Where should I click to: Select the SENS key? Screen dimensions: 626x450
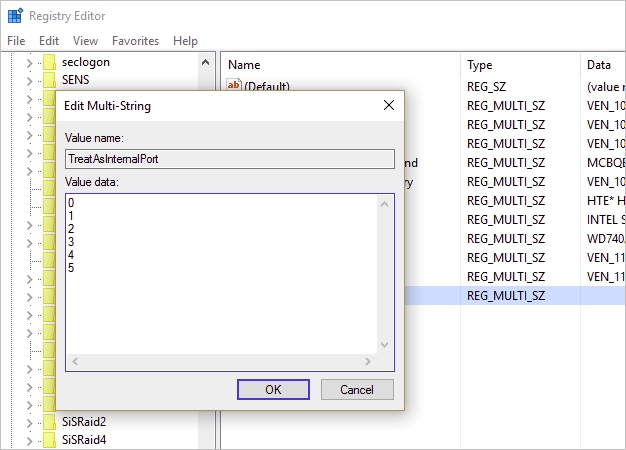click(x=75, y=80)
